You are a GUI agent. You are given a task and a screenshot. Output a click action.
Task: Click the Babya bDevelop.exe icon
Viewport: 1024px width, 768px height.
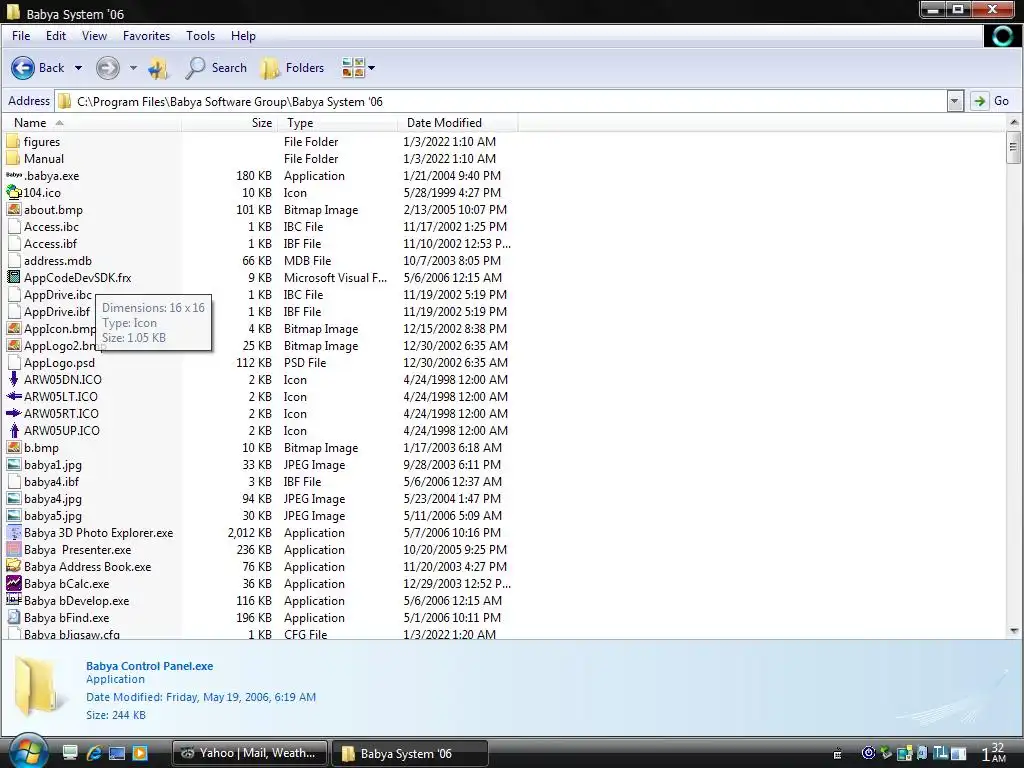13,600
